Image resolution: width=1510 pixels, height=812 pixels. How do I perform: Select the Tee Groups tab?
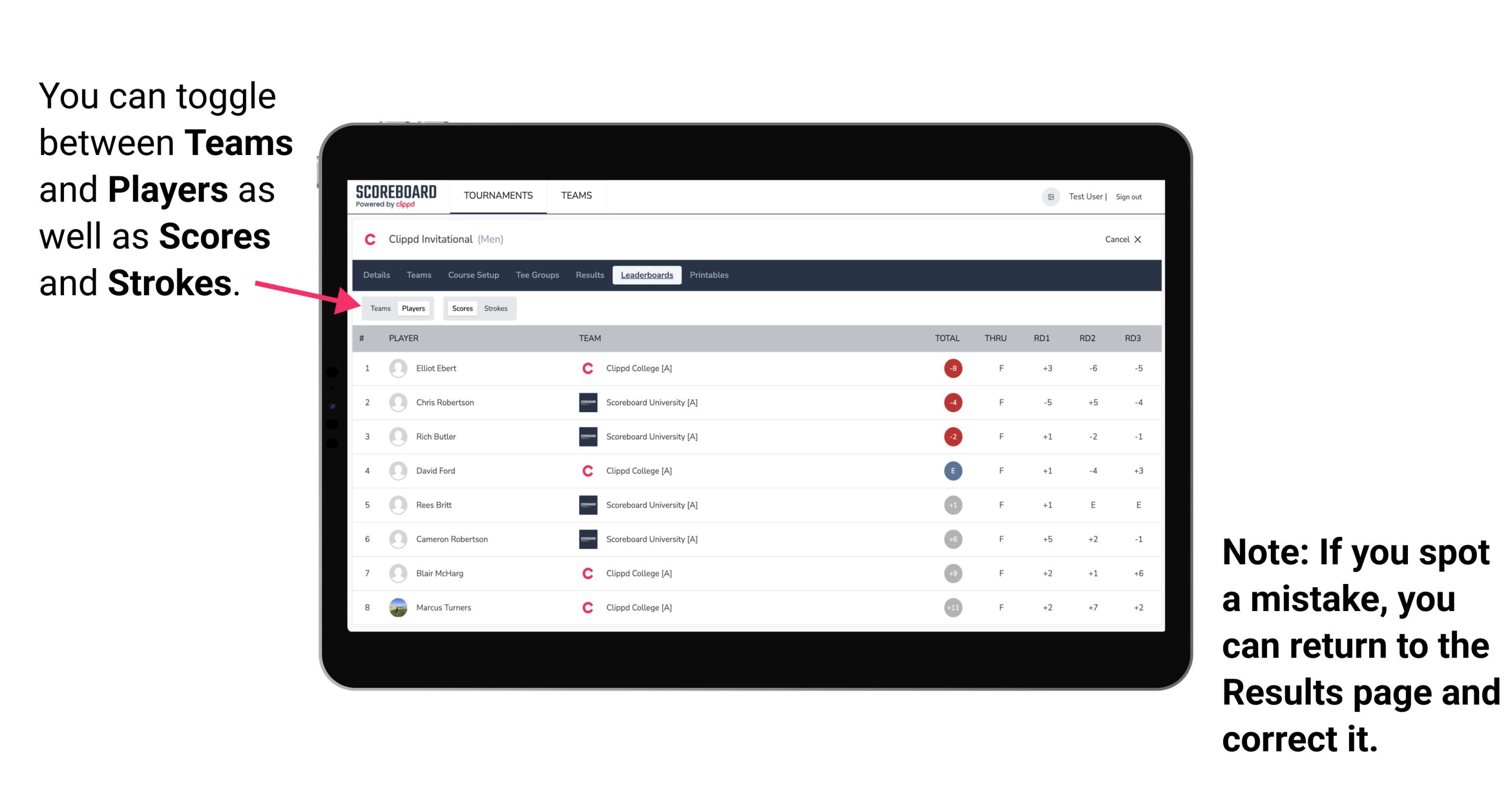point(536,275)
